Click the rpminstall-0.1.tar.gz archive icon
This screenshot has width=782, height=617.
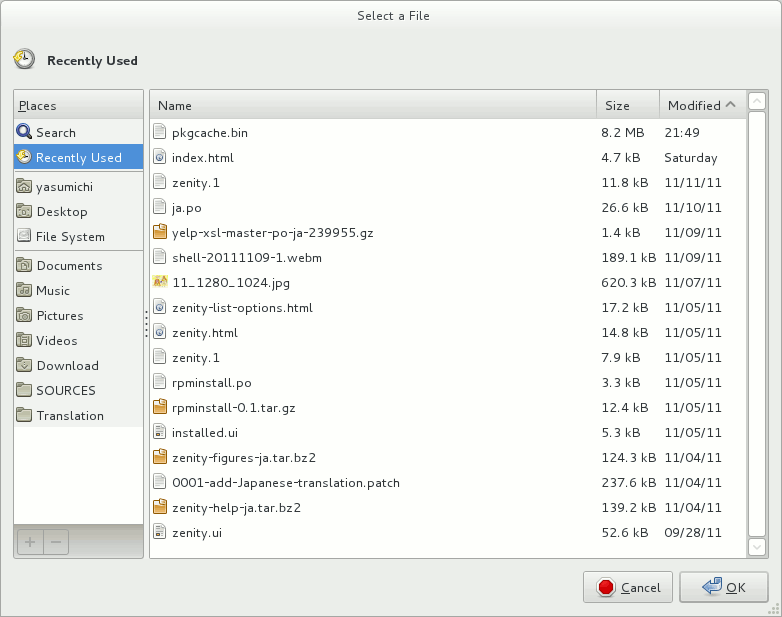(160, 407)
